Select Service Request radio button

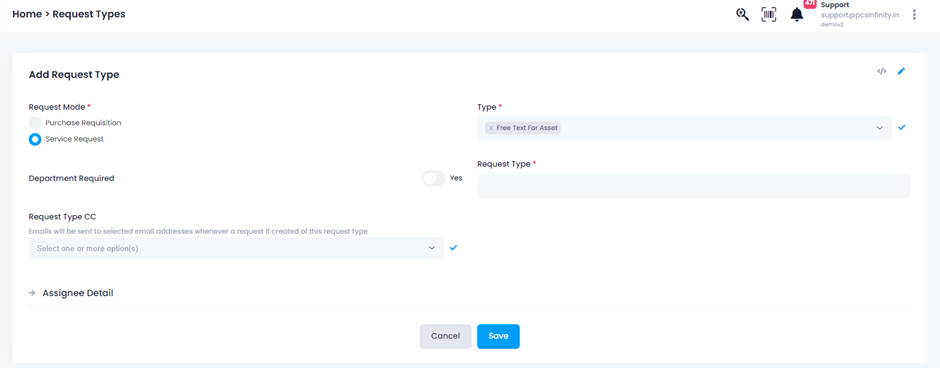pyautogui.click(x=35, y=139)
